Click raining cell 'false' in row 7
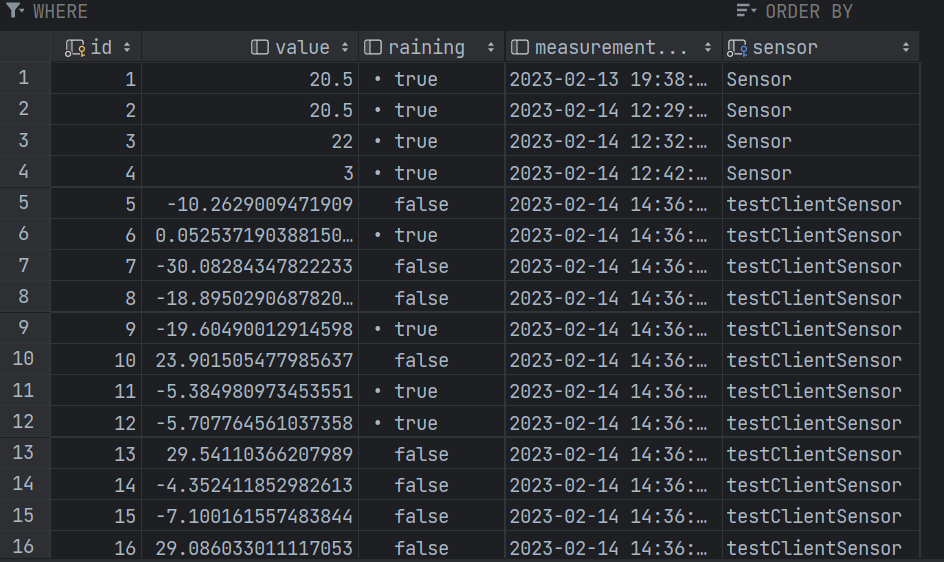This screenshot has width=944, height=562. (x=432, y=266)
